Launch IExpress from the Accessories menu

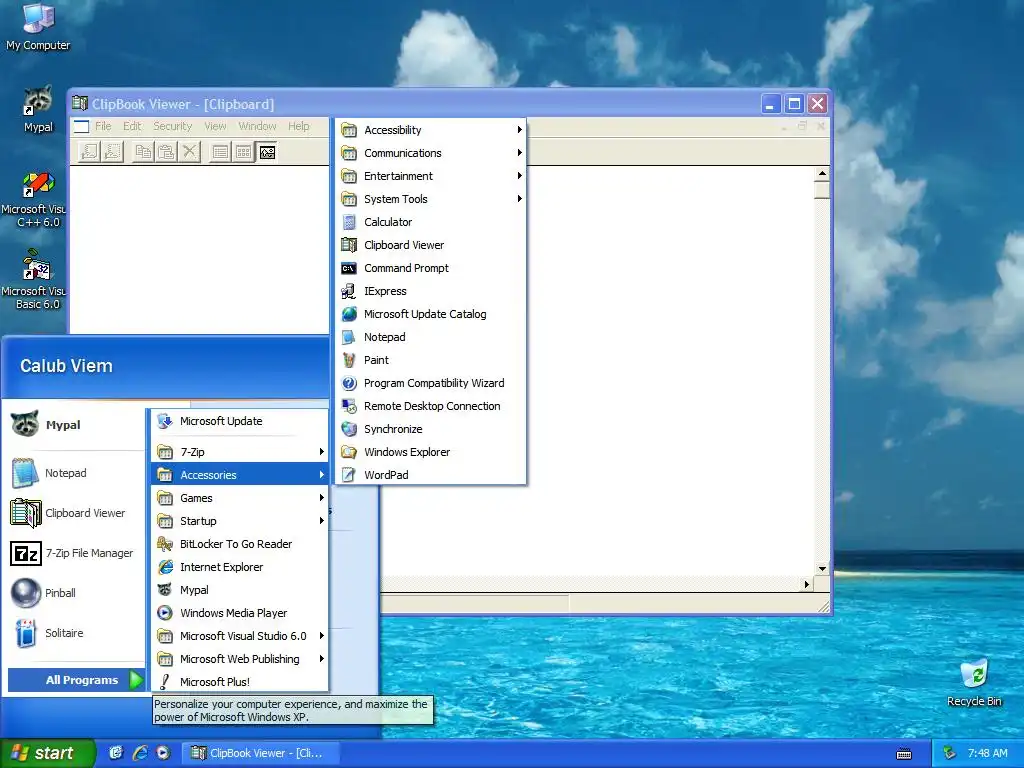(430, 291)
